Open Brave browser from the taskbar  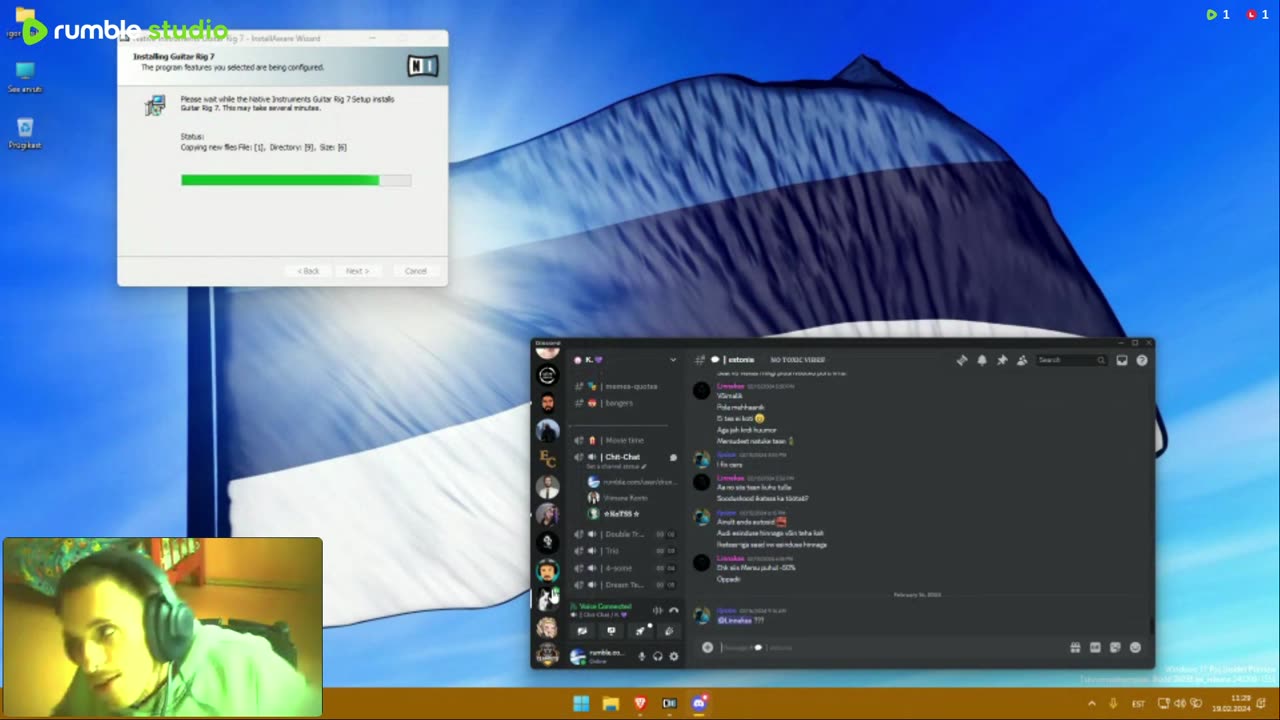(x=640, y=704)
